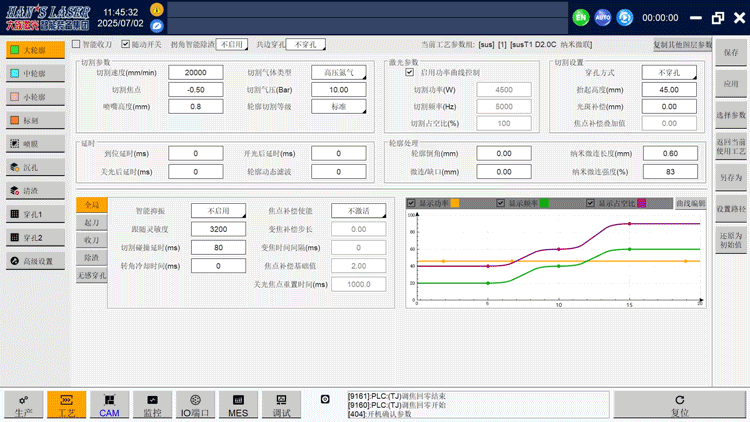Toggle the 显示频率 curve checkbox
Screen dimensions: 750x422
tap(500, 203)
